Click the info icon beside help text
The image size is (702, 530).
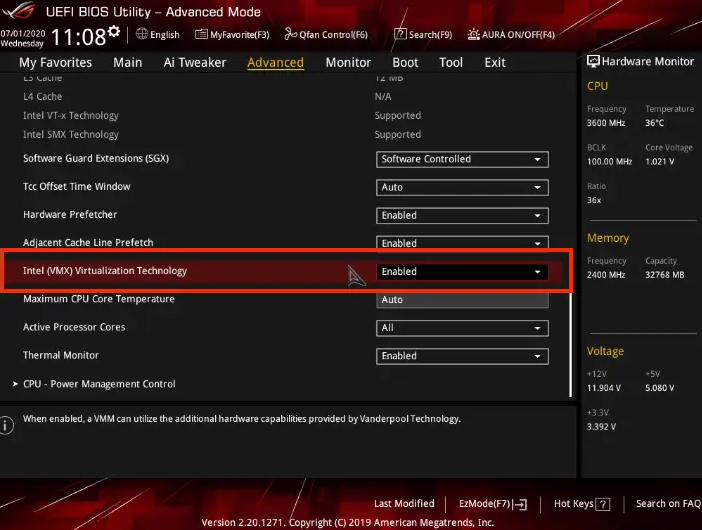pos(6,425)
